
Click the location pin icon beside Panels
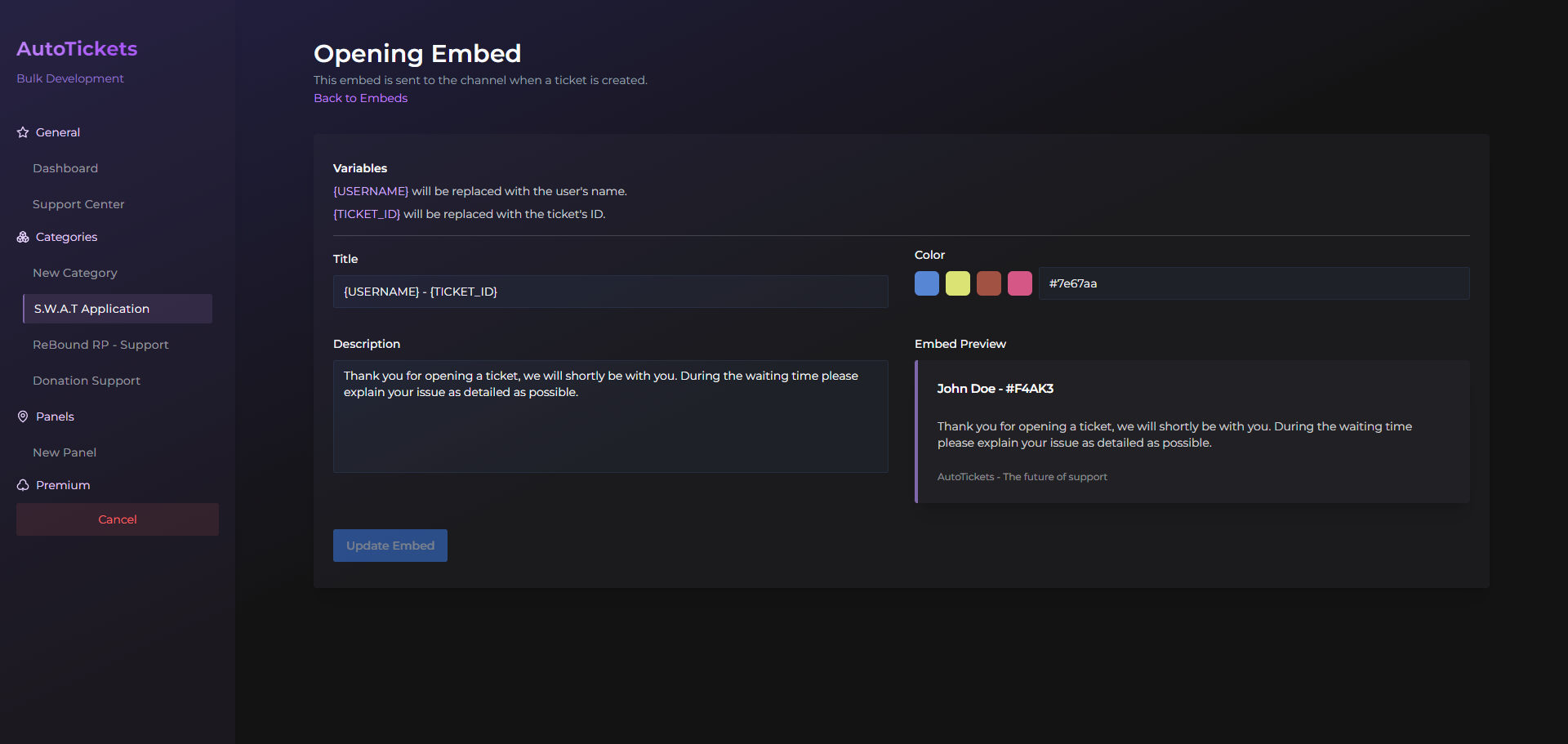[22, 417]
